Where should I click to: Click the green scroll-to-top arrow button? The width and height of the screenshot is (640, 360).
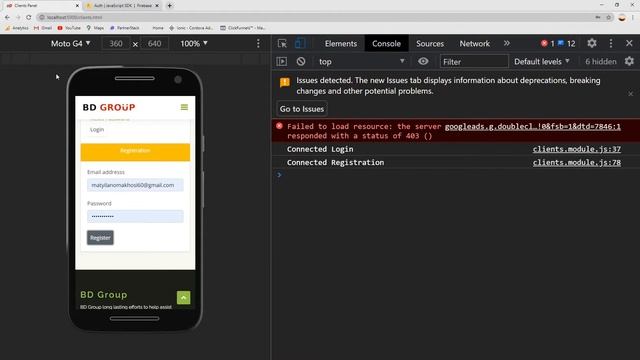click(183, 298)
